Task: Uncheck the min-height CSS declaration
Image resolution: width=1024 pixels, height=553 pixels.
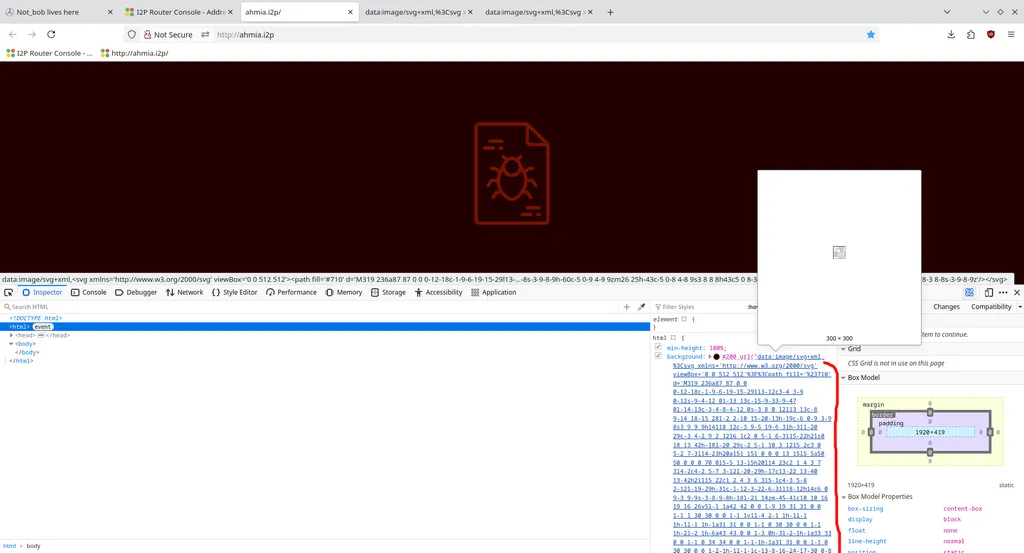Action: [x=658, y=347]
